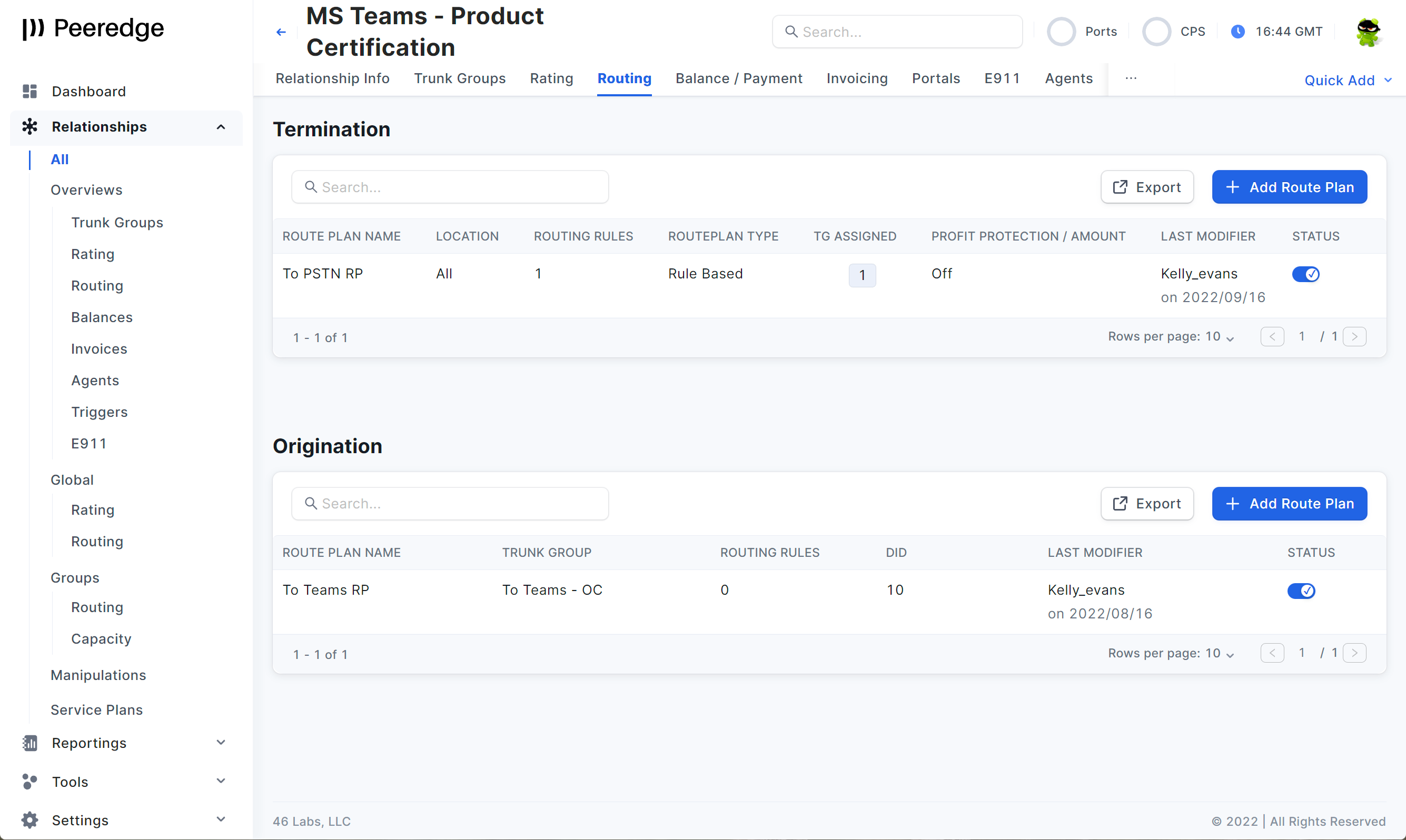The width and height of the screenshot is (1406, 840).
Task: Export the Origination route plans
Action: coord(1147,503)
